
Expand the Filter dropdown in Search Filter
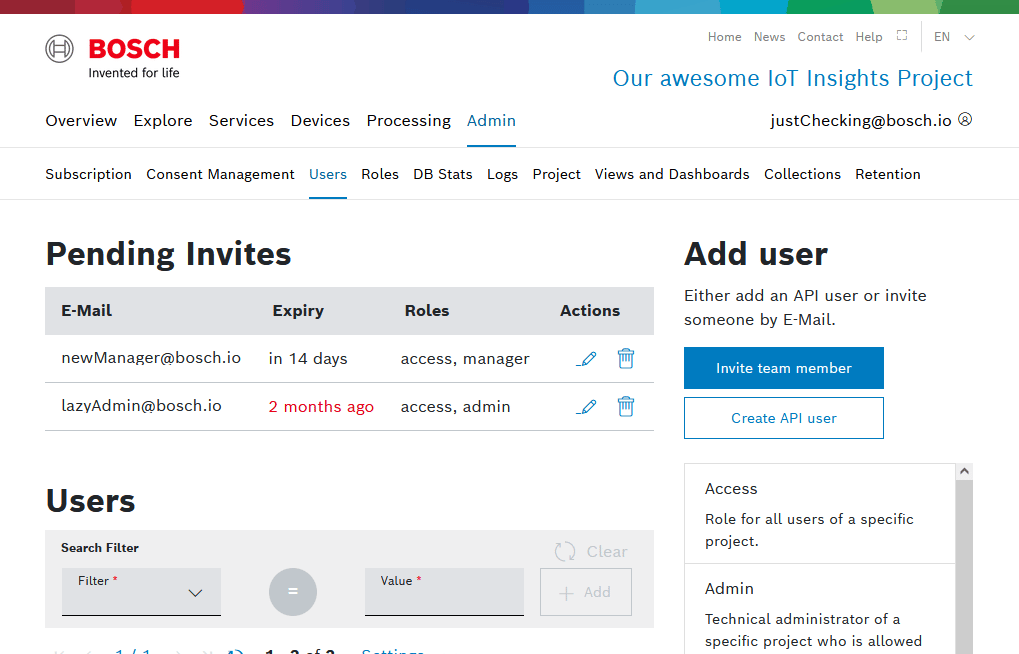[x=142, y=592]
